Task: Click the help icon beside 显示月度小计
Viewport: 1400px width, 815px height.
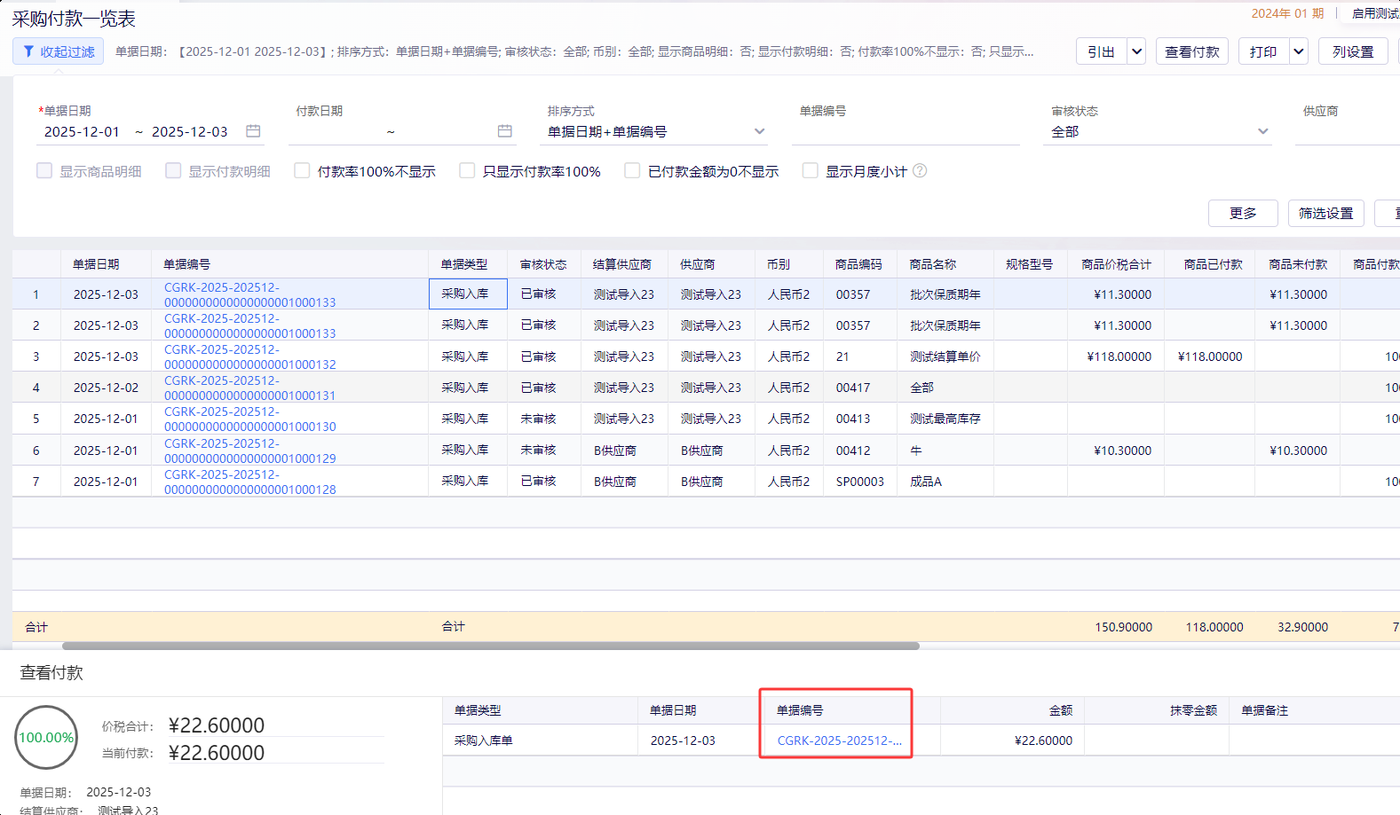Action: point(920,171)
